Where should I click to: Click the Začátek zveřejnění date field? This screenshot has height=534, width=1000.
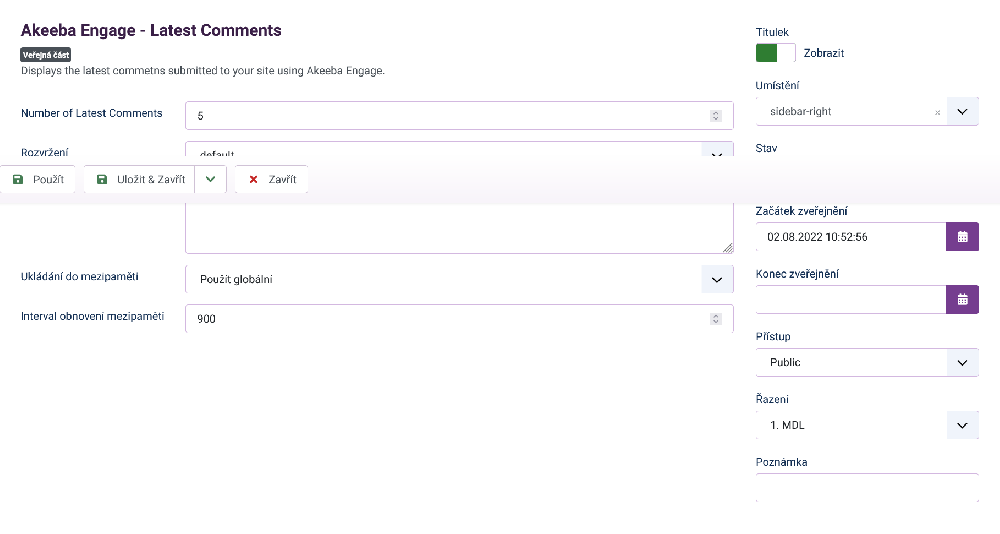coord(851,237)
